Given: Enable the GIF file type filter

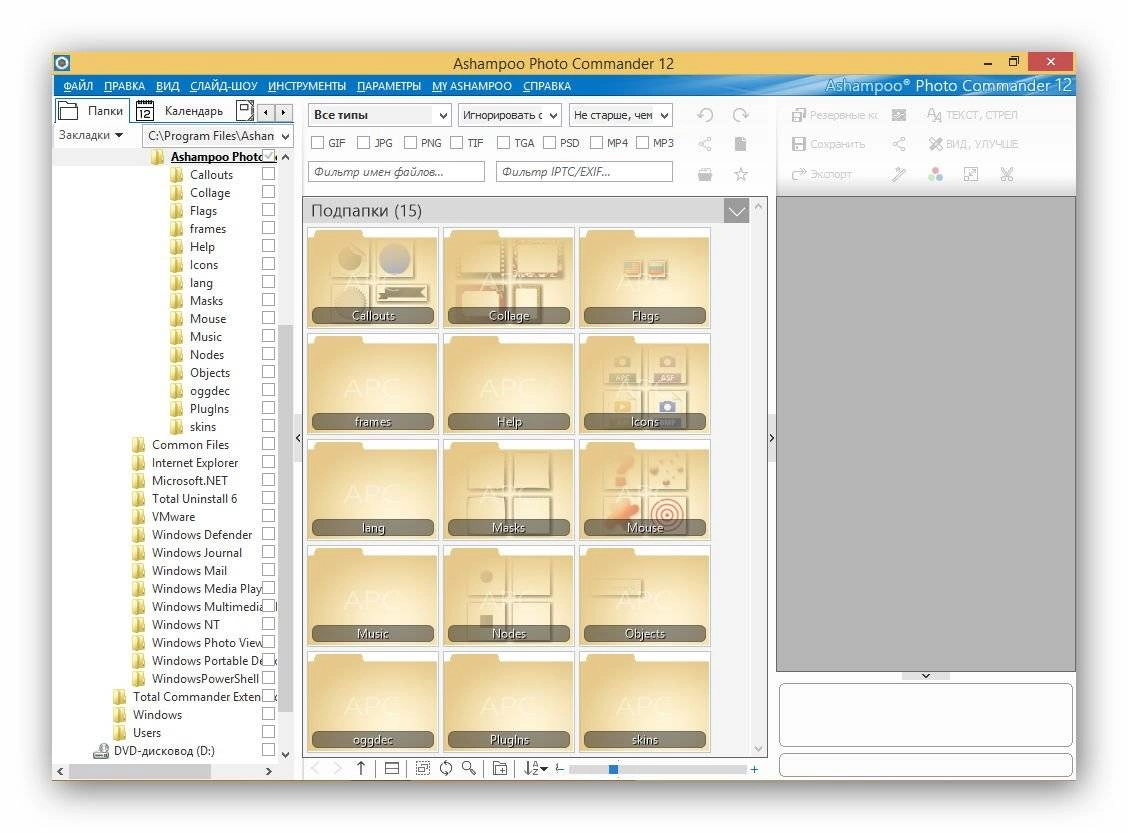Looking at the screenshot, I should [317, 143].
